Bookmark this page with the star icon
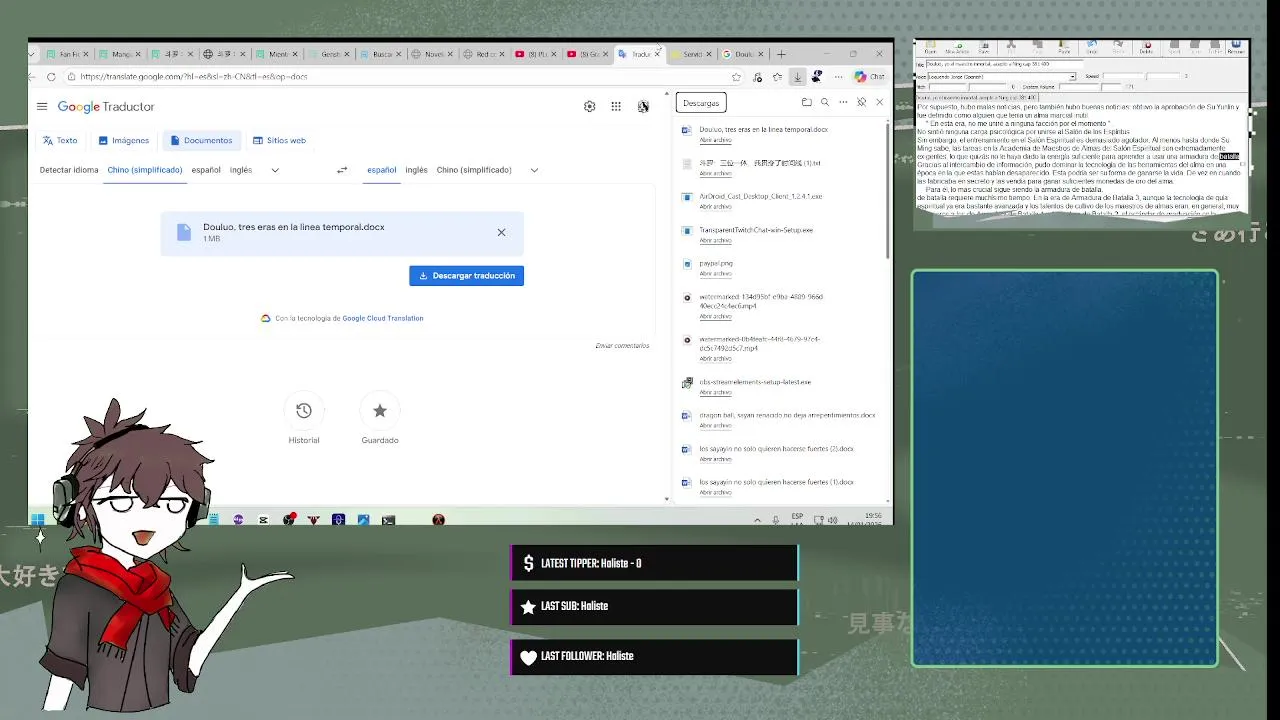Viewport: 1280px width, 720px height. pyautogui.click(x=737, y=76)
